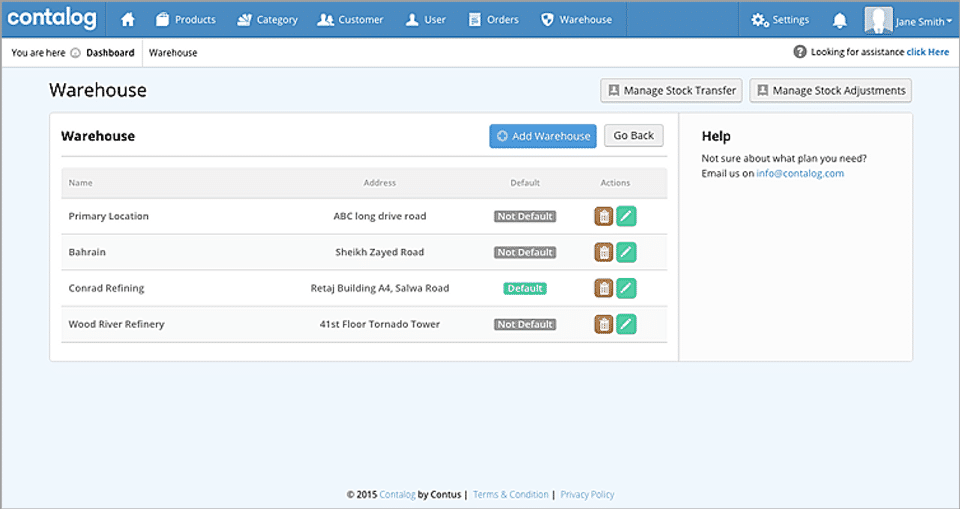Select the 'Conrad Refining' name cell
Viewport: 960px width, 509px height.
[107, 288]
